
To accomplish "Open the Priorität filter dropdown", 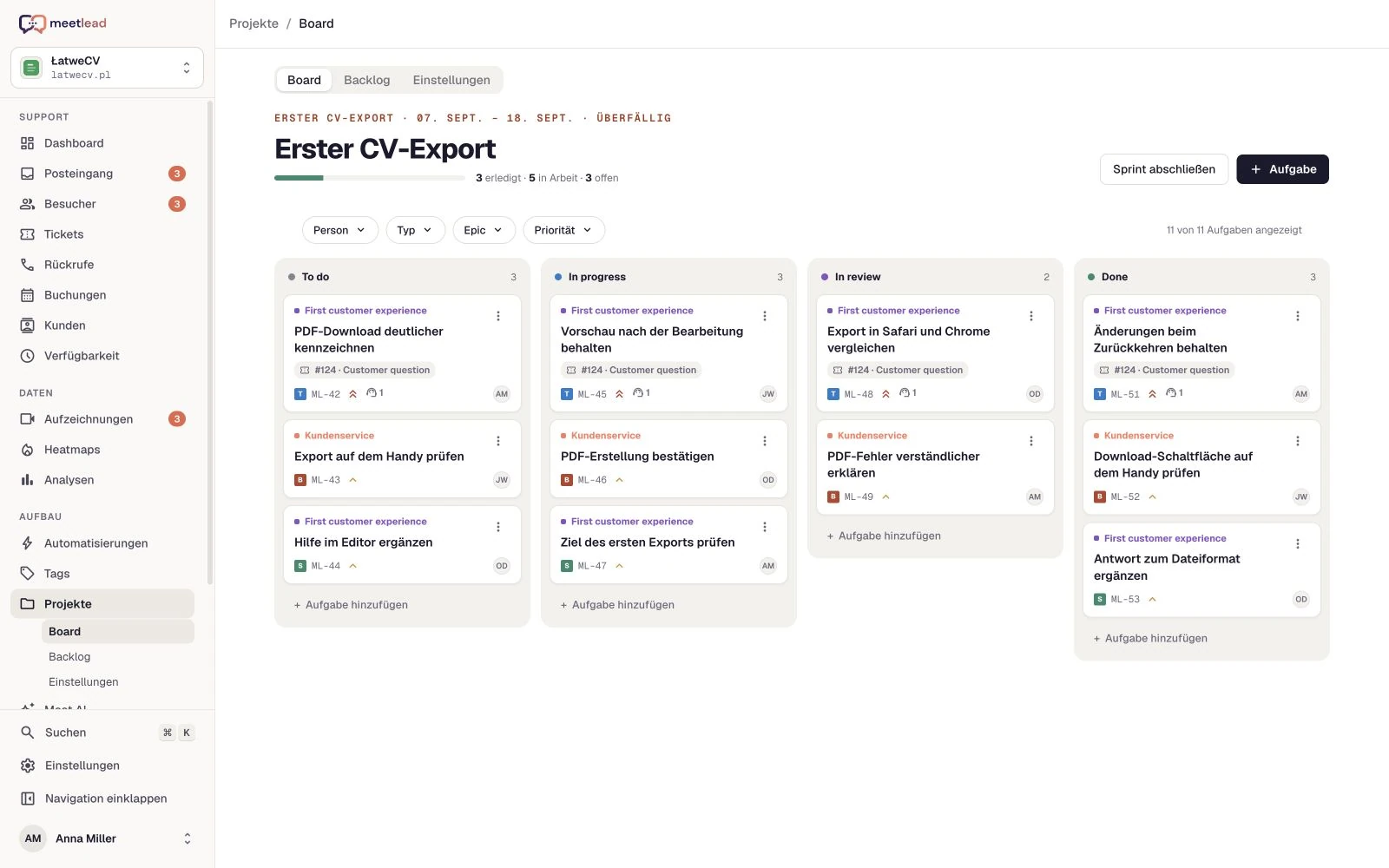I will point(563,230).
